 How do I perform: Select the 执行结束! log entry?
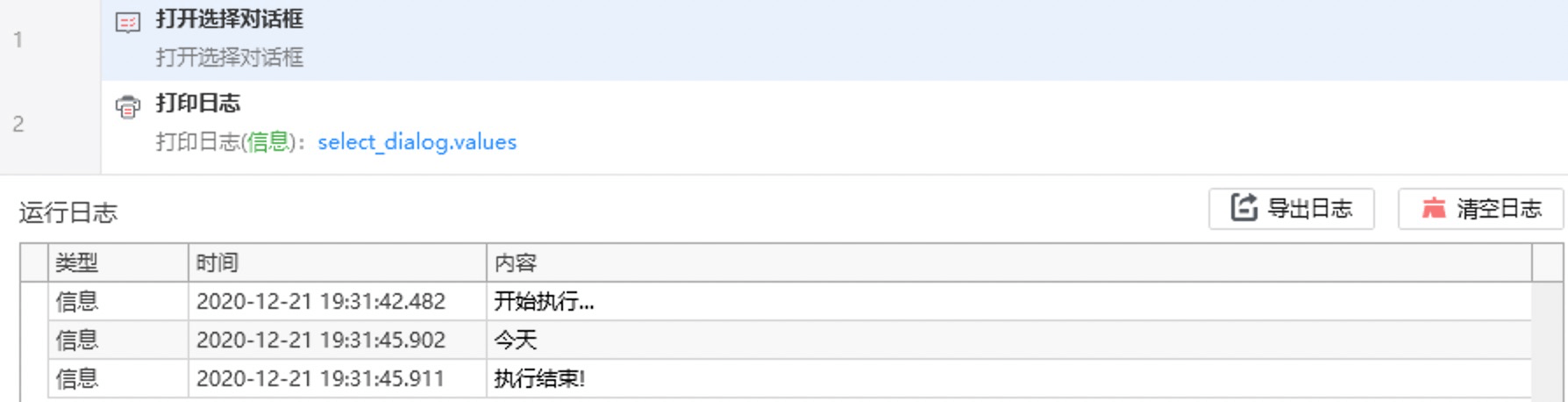[x=539, y=378]
